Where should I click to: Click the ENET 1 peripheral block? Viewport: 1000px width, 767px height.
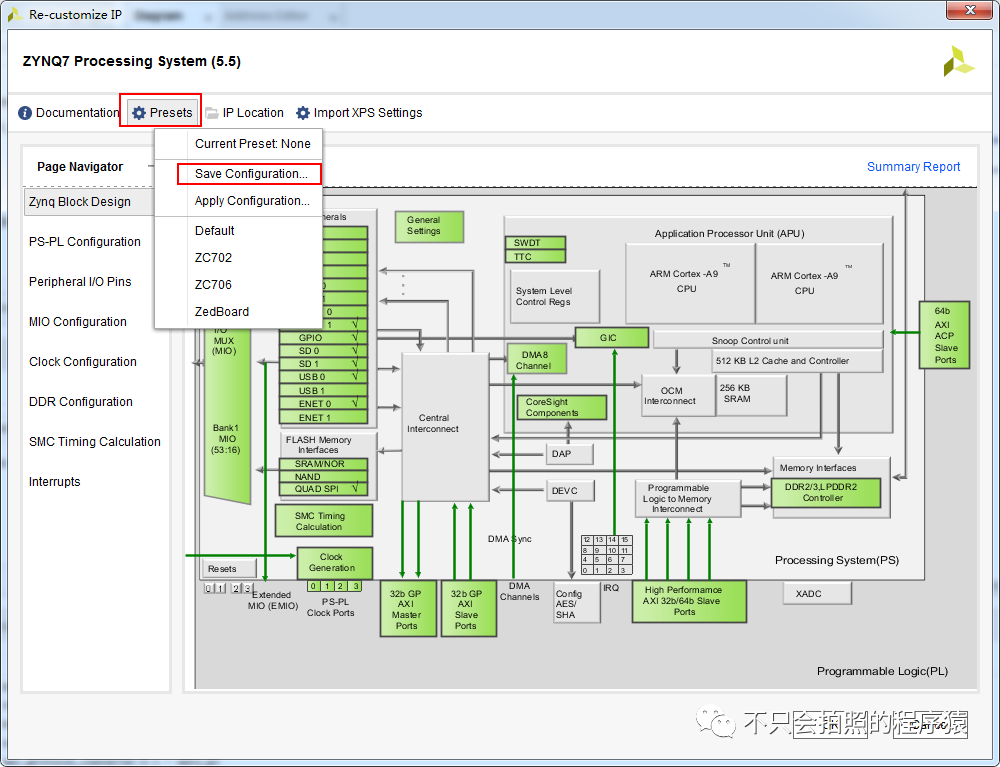[x=323, y=418]
